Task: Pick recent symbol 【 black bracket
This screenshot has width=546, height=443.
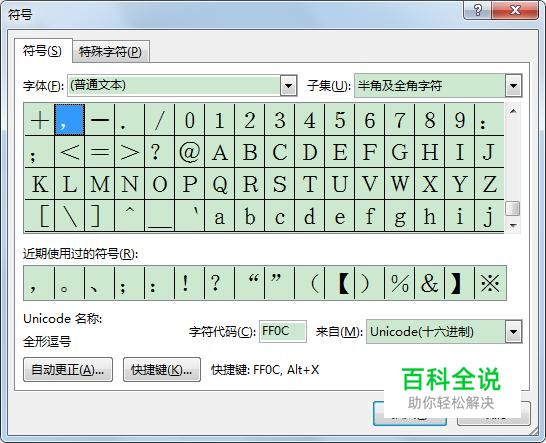Action: (x=340, y=283)
